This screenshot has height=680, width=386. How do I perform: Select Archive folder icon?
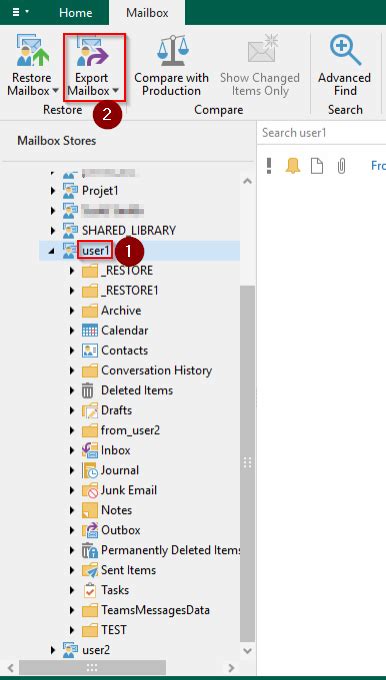[90, 311]
